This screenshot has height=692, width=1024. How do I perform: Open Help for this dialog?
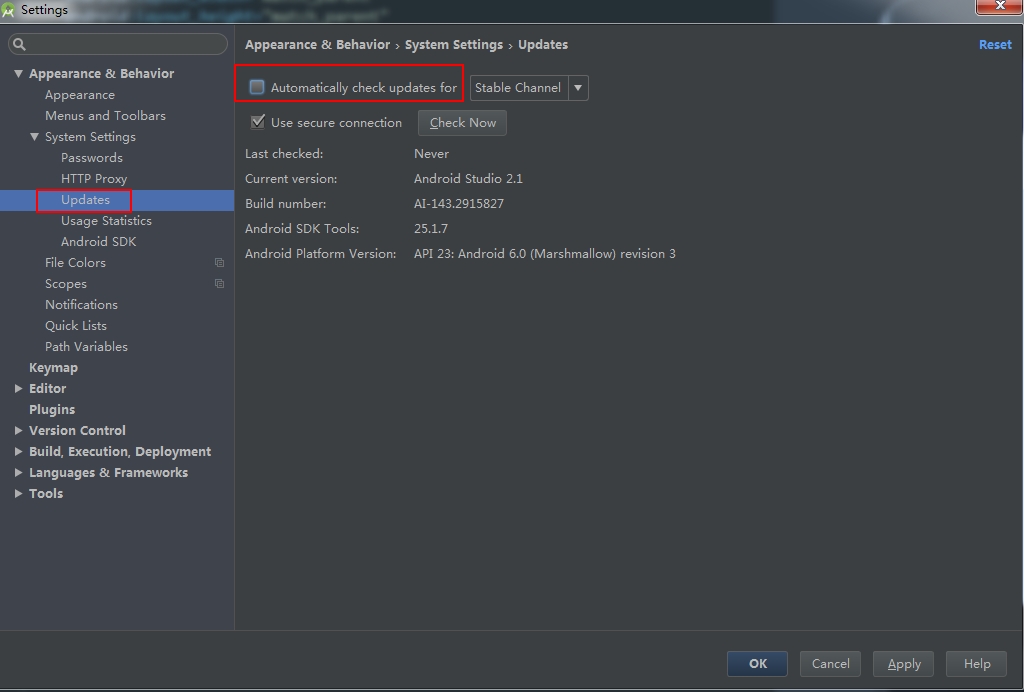[977, 663]
